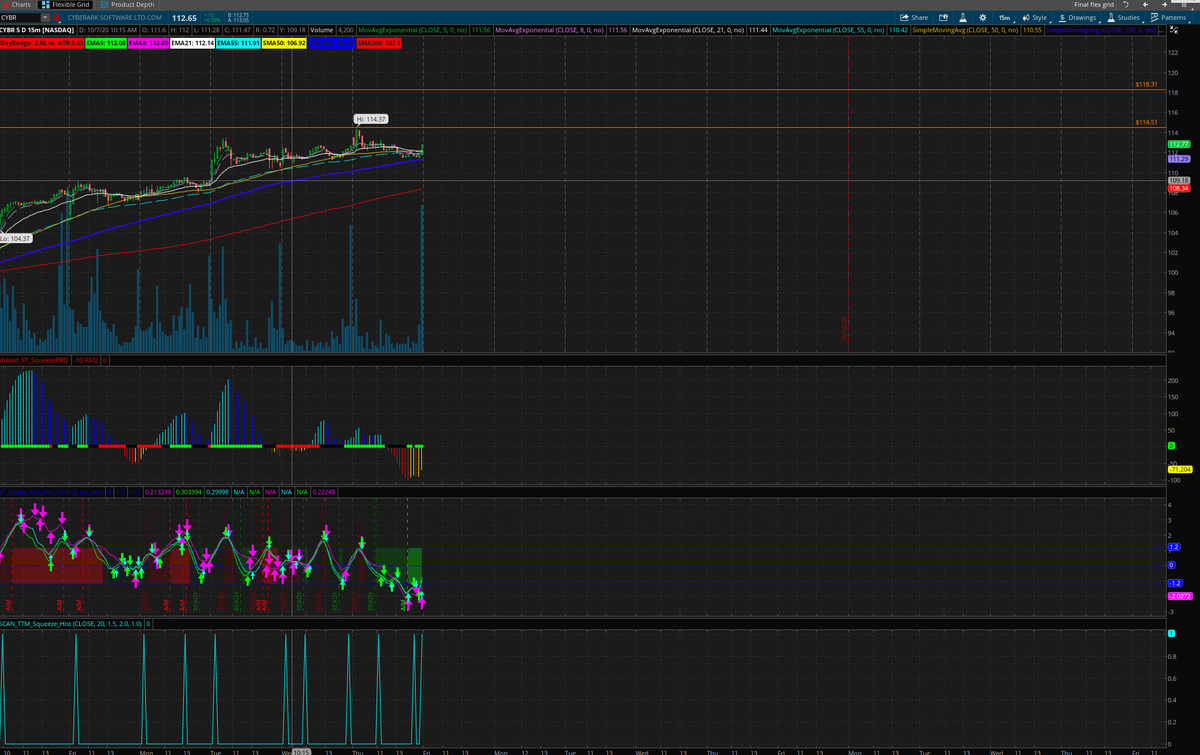Click the purple 111.29 price tag on axis
This screenshot has height=755, width=1200.
pos(1178,159)
